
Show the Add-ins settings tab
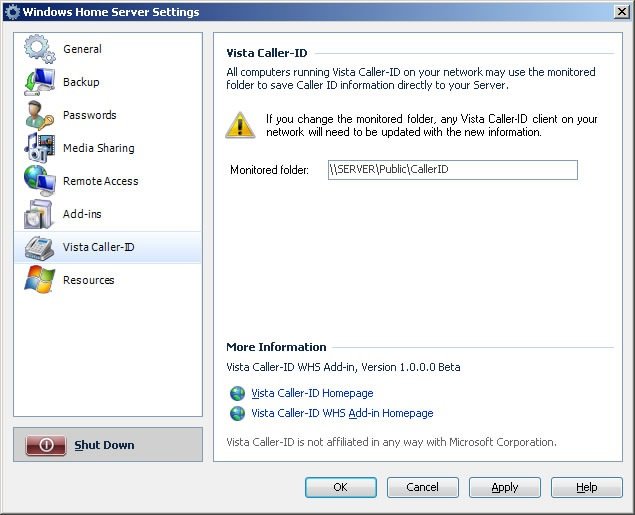(x=82, y=214)
